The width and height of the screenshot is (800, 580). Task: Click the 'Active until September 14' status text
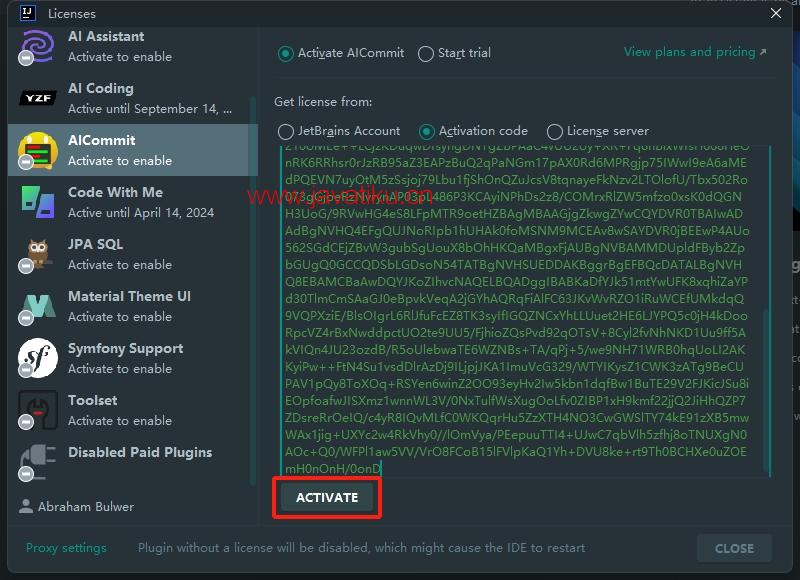[150, 109]
